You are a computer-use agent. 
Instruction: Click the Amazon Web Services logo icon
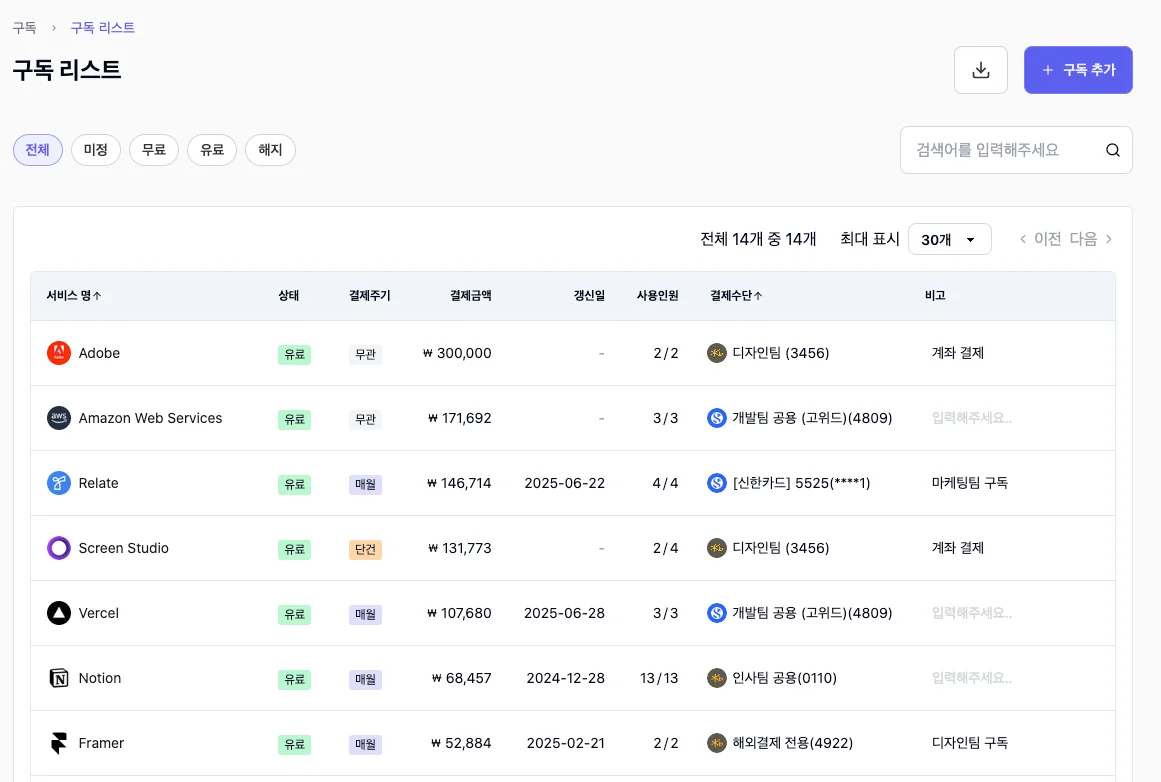tap(58, 418)
